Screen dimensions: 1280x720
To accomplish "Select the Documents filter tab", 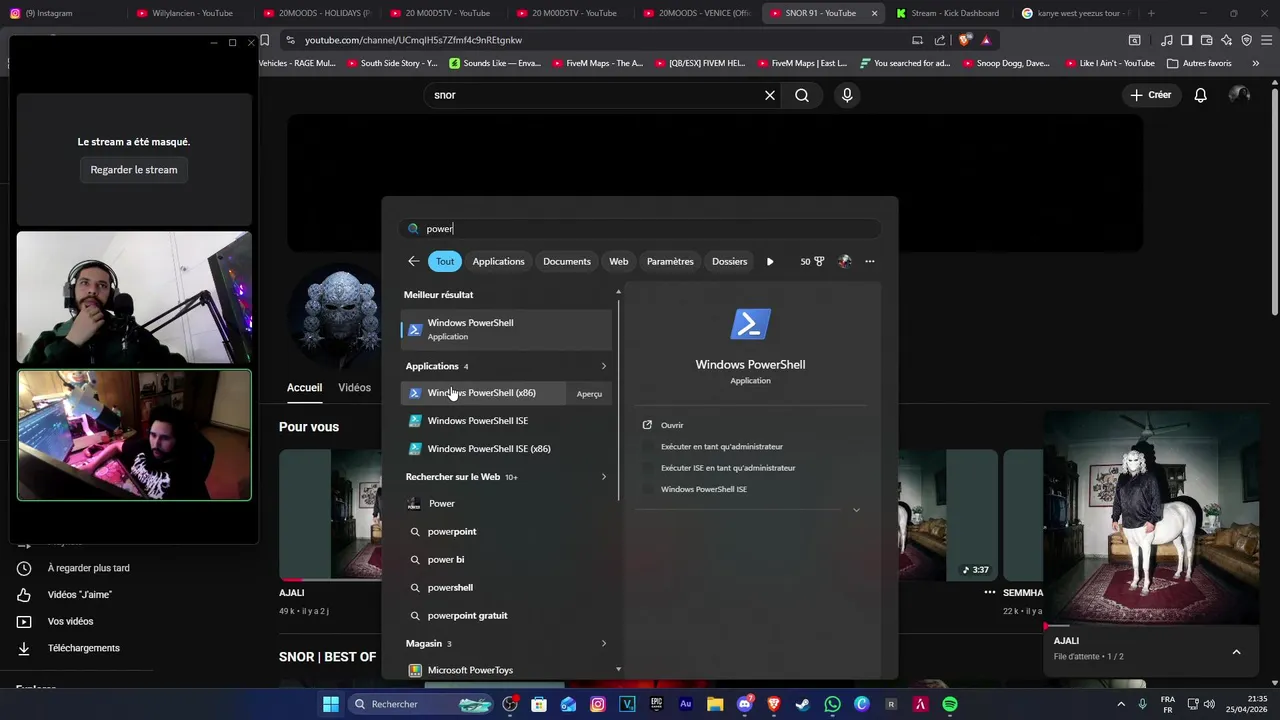I will 567,261.
